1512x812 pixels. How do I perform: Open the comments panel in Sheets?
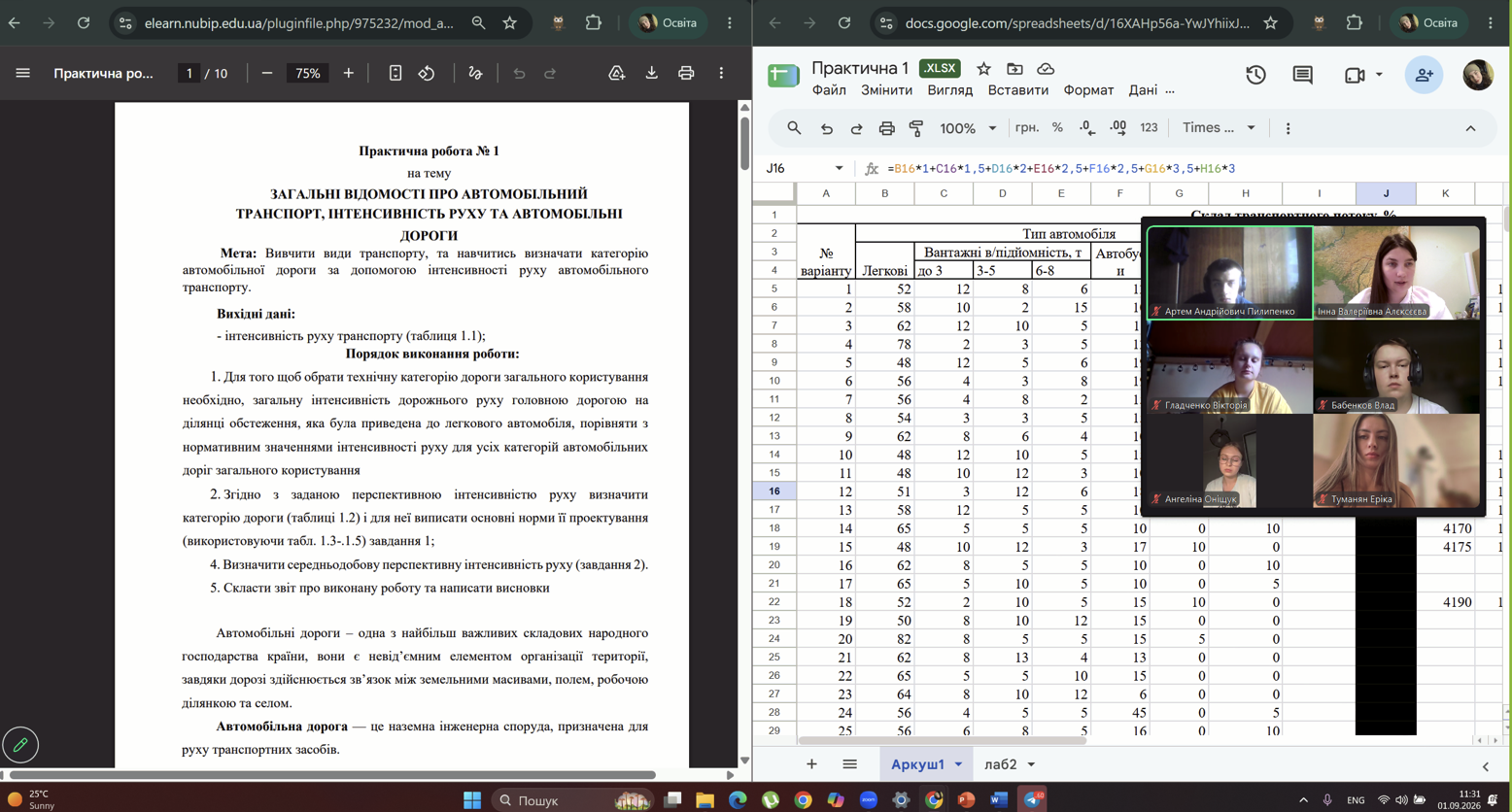(1303, 75)
